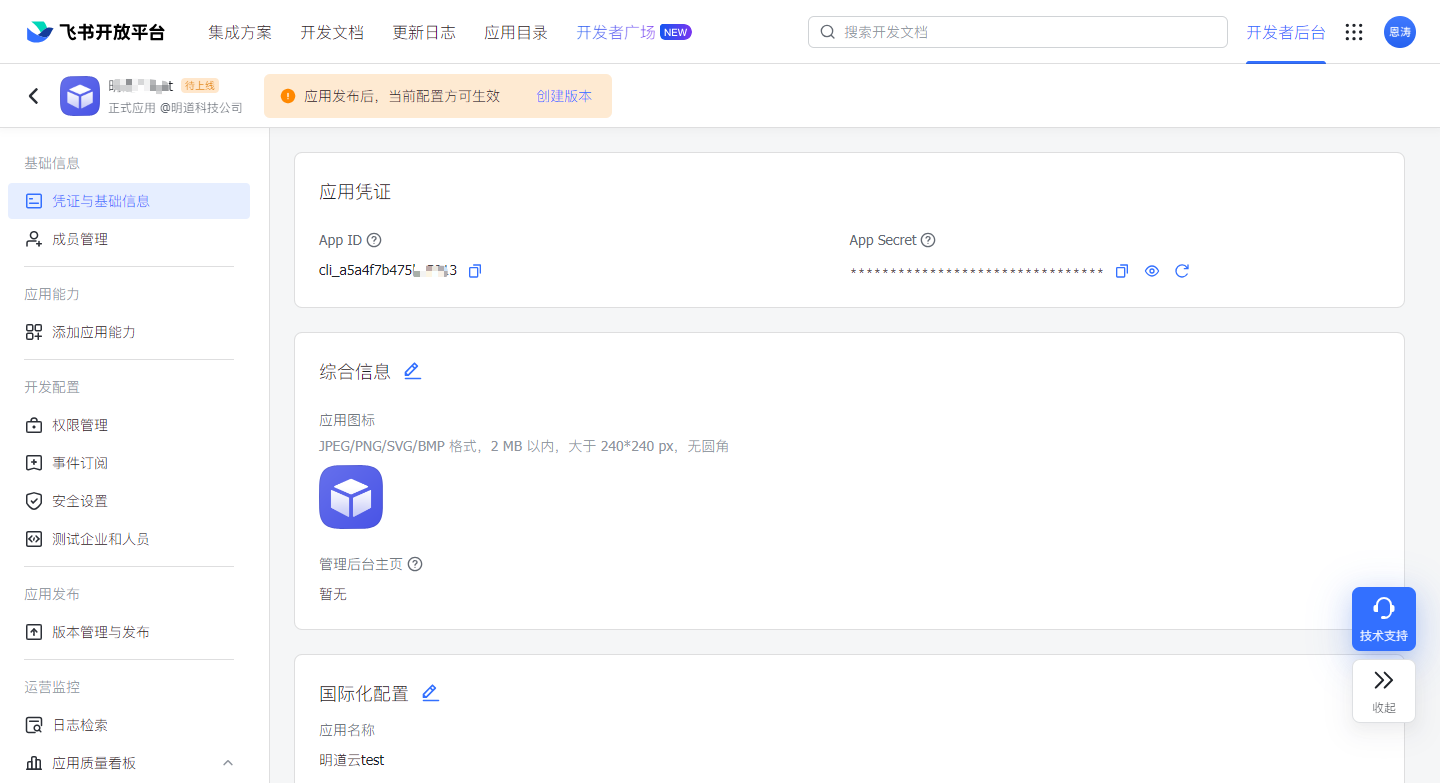Click the masked App Secret asterisks
The height and width of the screenshot is (783, 1440).
coord(977,272)
